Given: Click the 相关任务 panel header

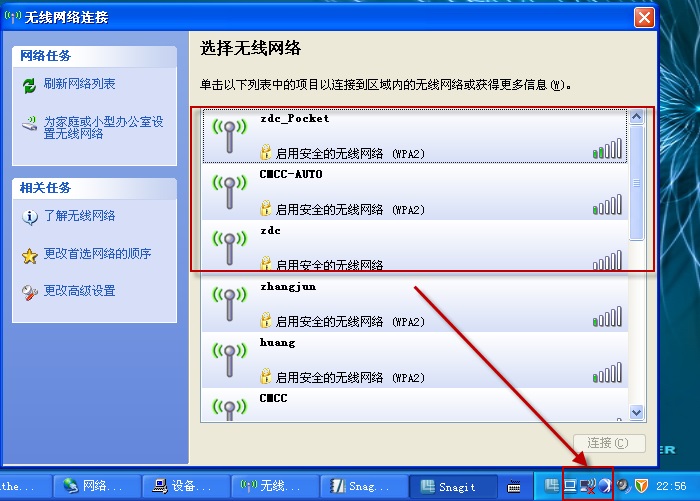Looking at the screenshot, I should point(95,188).
